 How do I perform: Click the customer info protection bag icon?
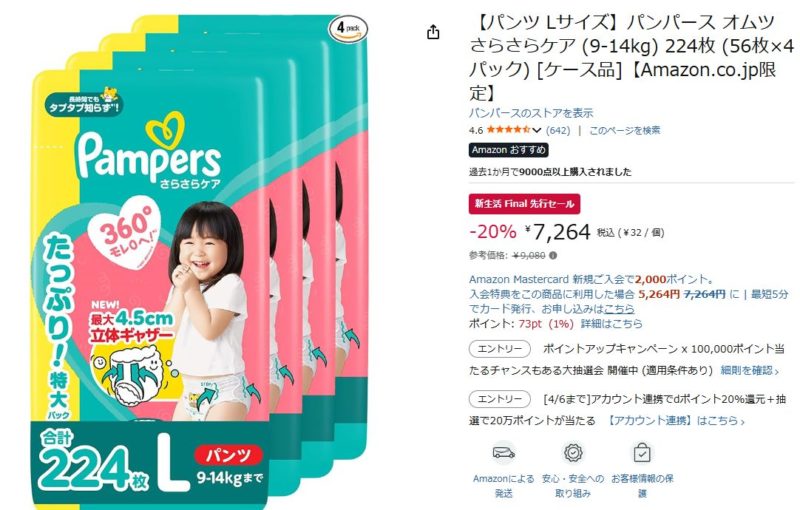click(x=642, y=453)
